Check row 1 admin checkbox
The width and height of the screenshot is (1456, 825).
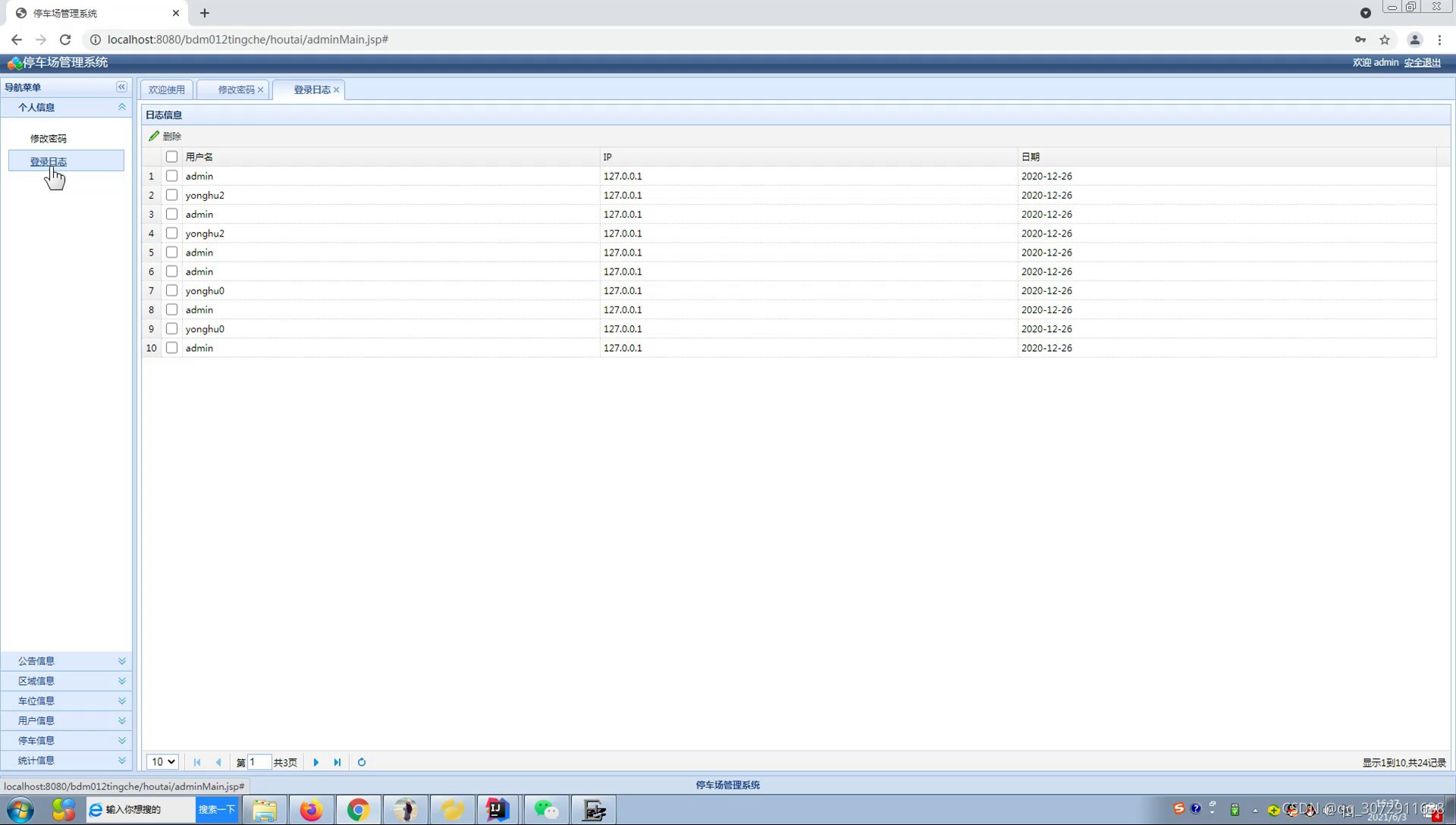172,176
